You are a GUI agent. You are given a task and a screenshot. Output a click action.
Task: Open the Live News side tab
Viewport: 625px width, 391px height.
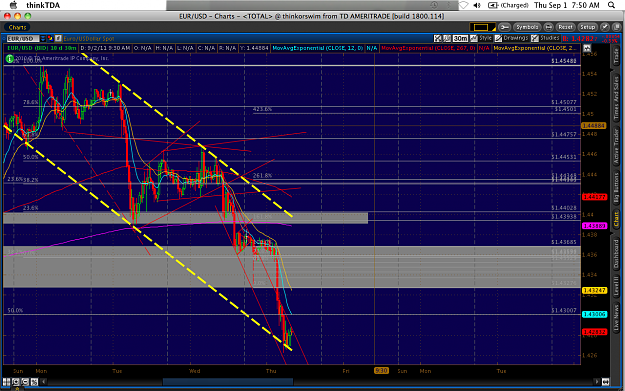(x=616, y=318)
